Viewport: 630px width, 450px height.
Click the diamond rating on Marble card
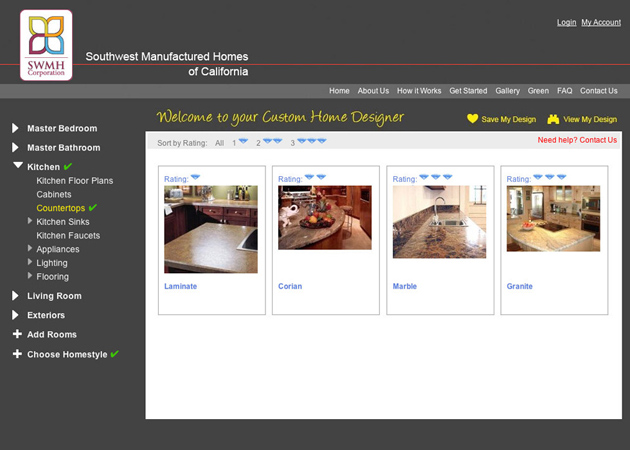[x=436, y=177]
